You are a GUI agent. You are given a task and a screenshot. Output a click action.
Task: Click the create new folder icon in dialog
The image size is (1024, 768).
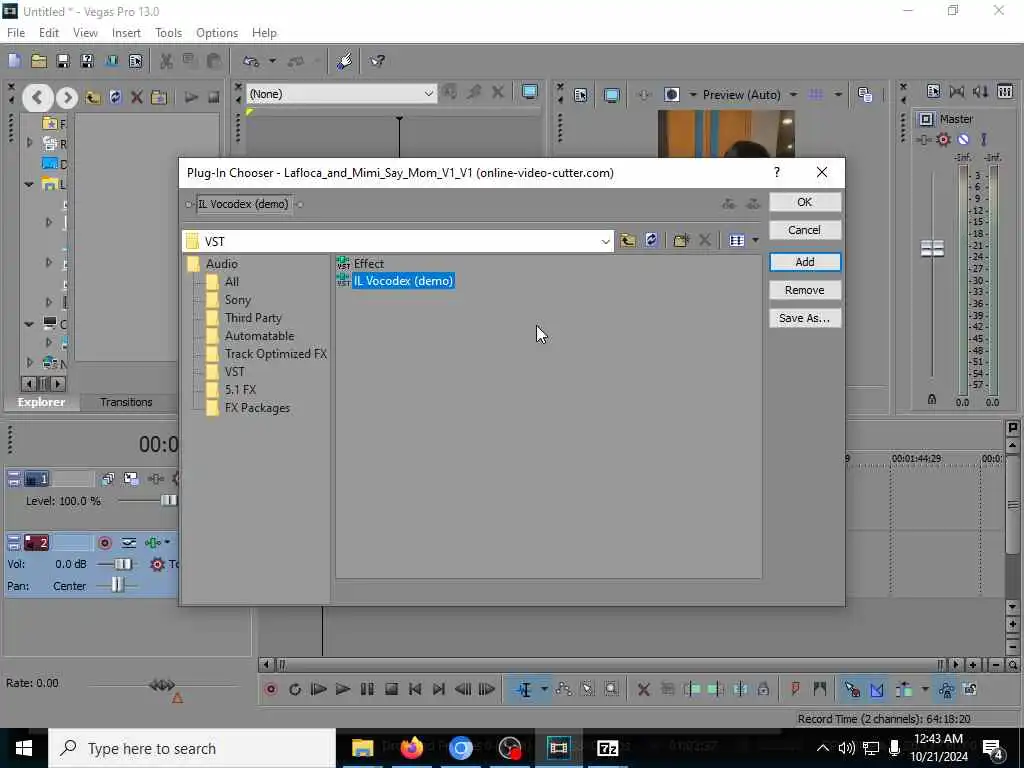coord(681,240)
